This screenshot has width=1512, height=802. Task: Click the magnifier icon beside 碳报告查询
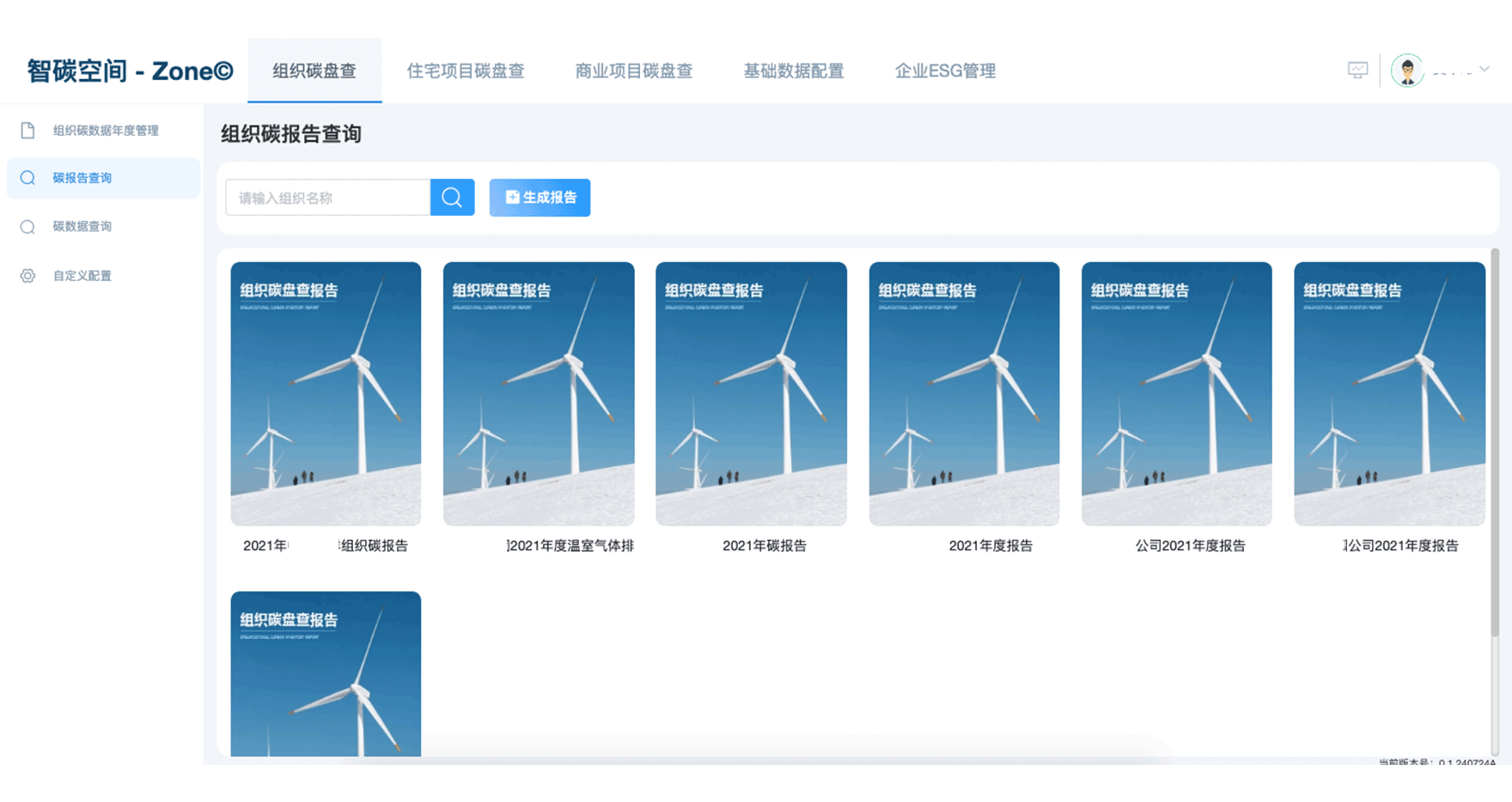click(x=27, y=178)
